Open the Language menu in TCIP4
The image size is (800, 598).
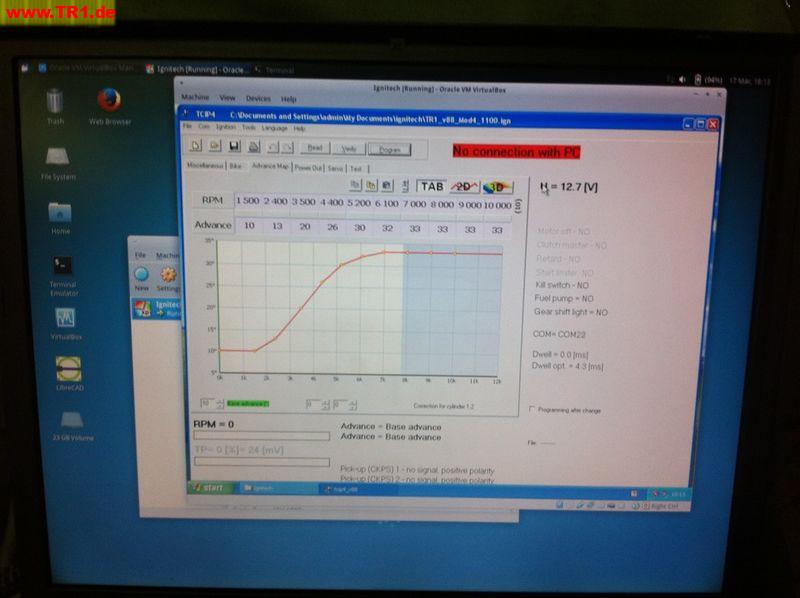(x=274, y=128)
